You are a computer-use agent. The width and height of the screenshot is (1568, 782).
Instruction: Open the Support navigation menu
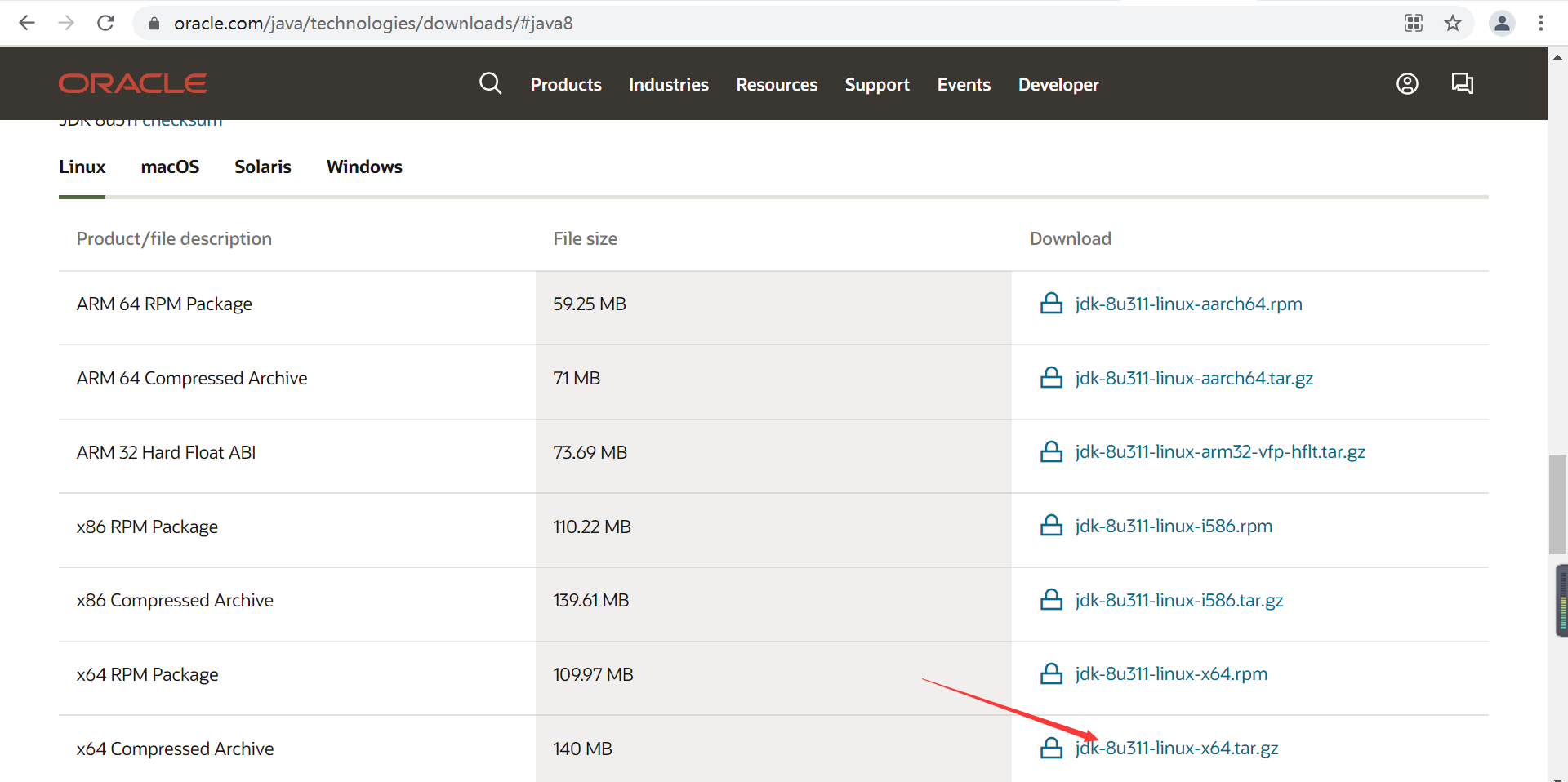[877, 85]
